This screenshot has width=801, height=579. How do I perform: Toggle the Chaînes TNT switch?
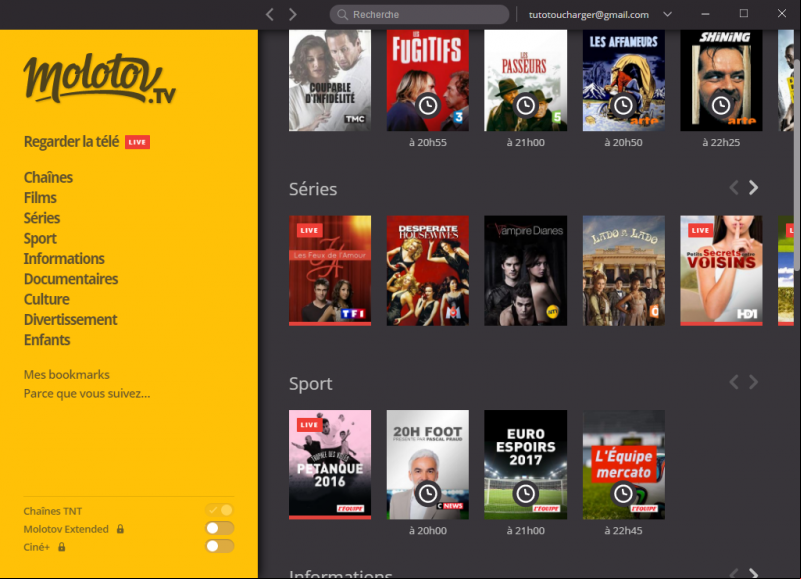tap(220, 510)
